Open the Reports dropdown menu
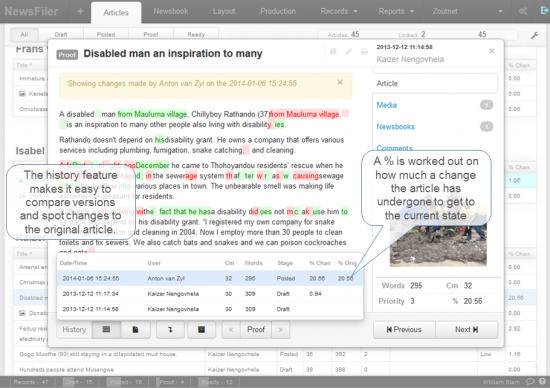Viewport: 550px width, 388px height. click(396, 11)
